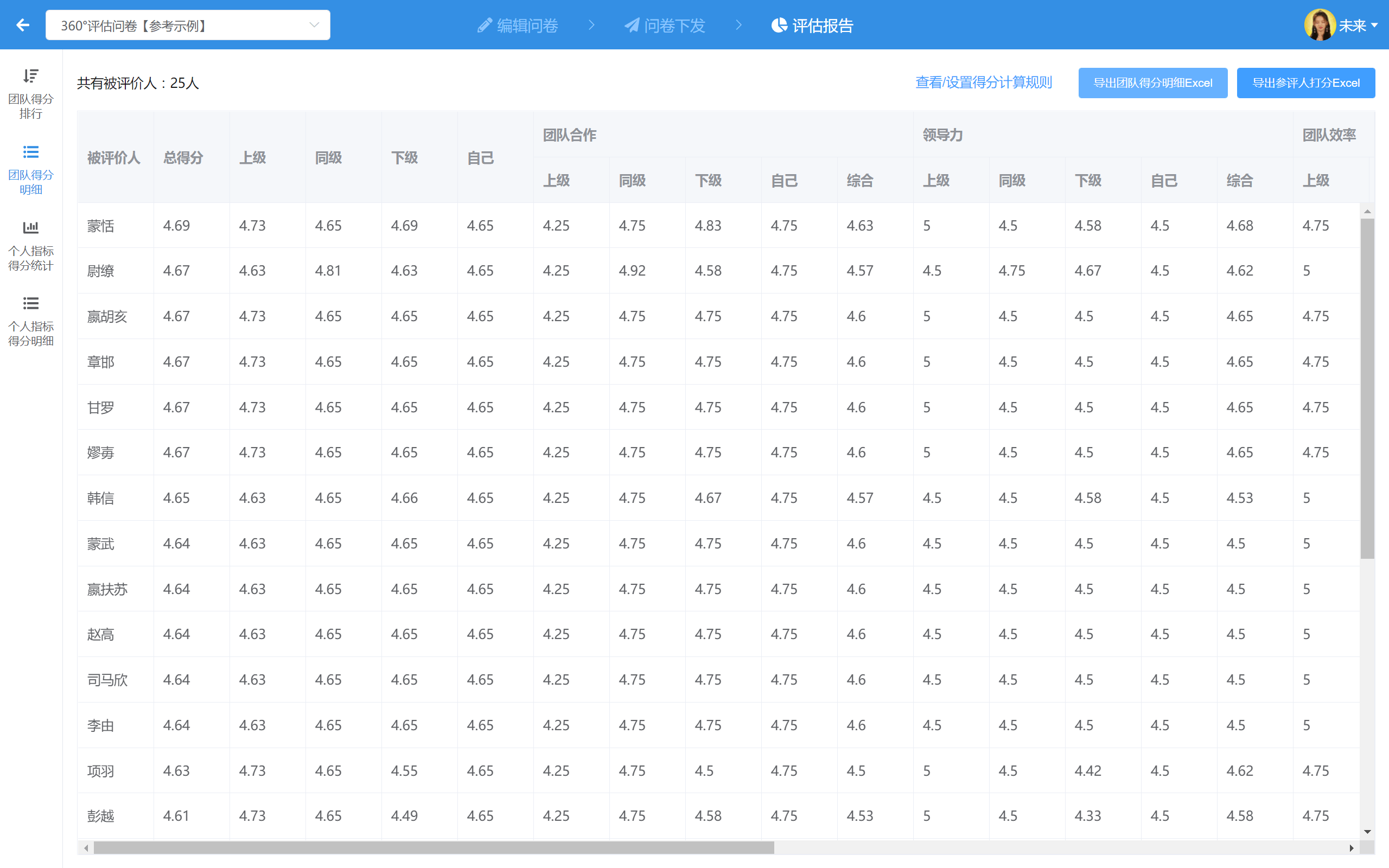
Task: Go to the 编辑问卷 step
Action: coord(518,25)
